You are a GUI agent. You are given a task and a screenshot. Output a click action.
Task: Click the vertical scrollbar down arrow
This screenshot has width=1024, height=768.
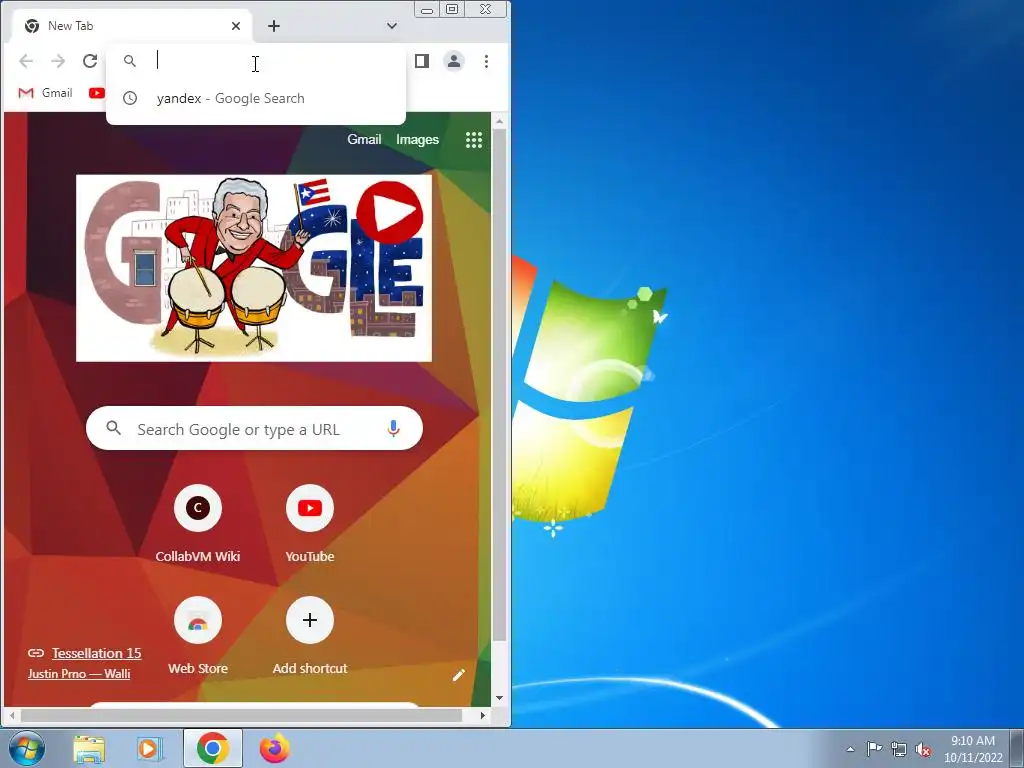[x=500, y=698]
